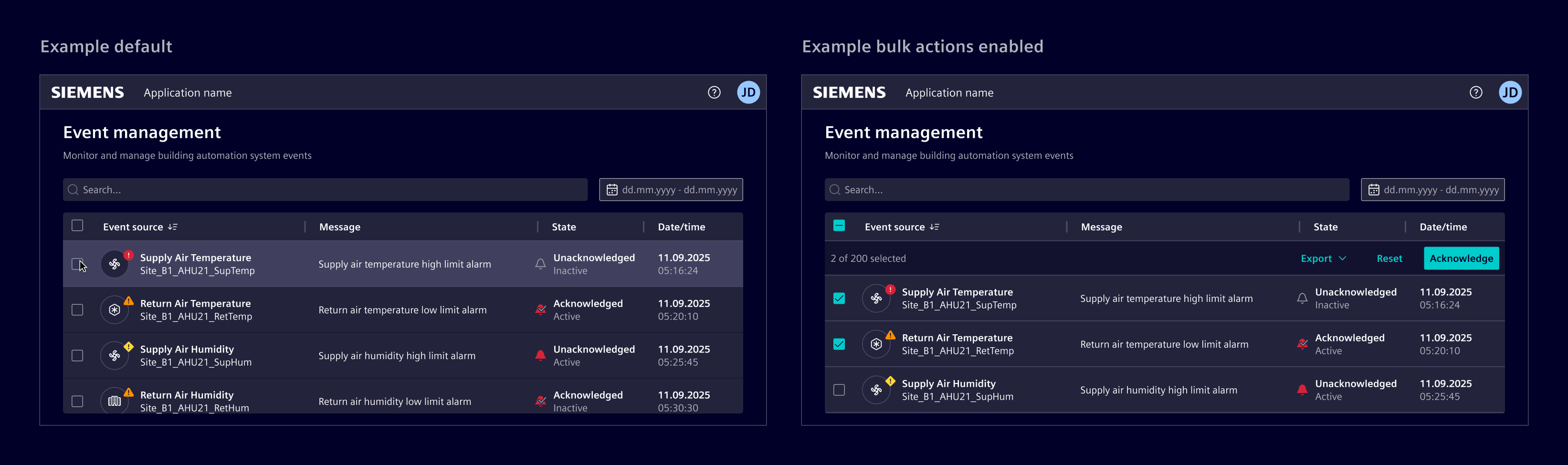Toggle select-all checkbox in default example table header
This screenshot has height=465, width=1568.
[x=77, y=226]
